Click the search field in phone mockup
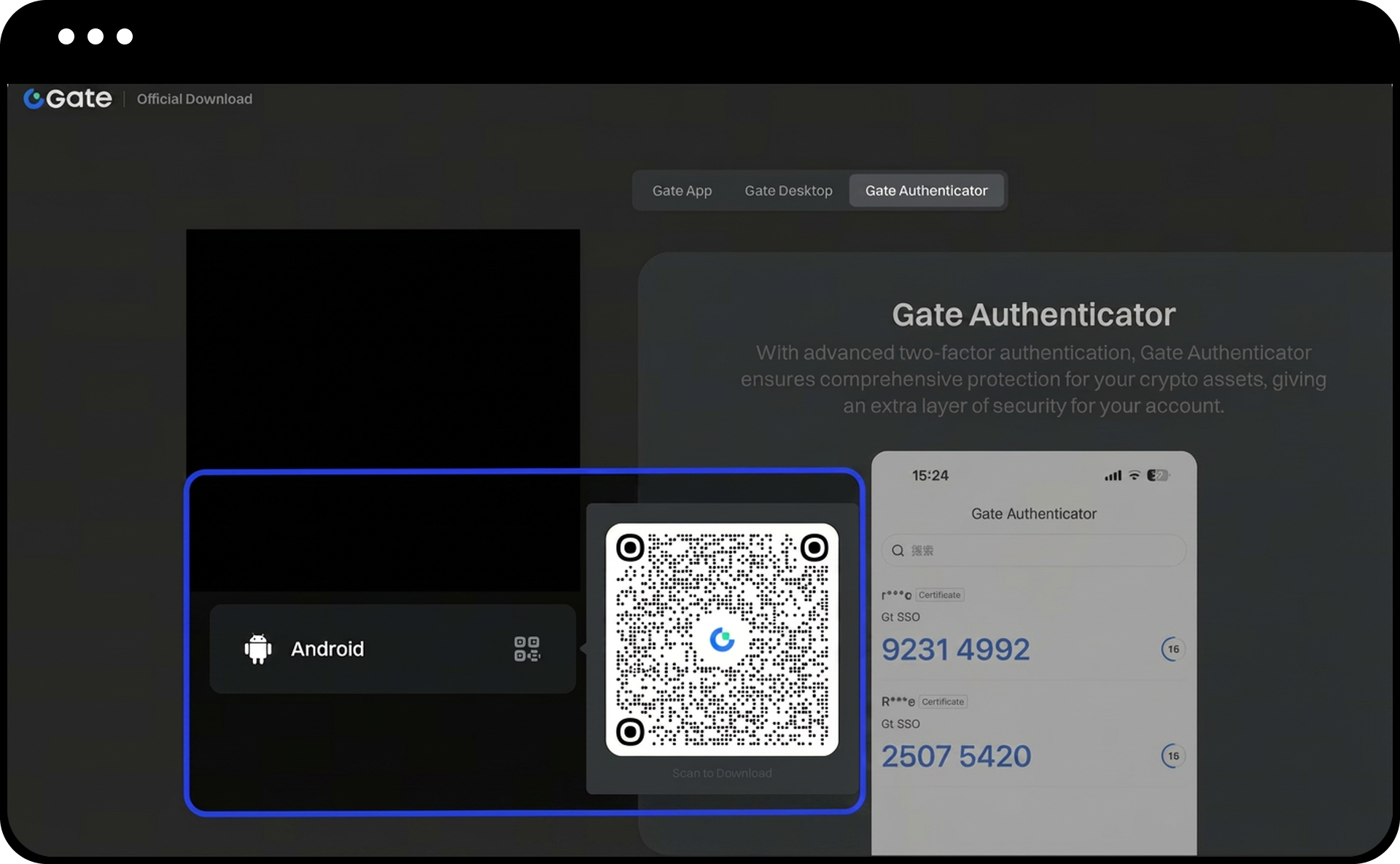1400x864 pixels. pyautogui.click(x=1043, y=550)
